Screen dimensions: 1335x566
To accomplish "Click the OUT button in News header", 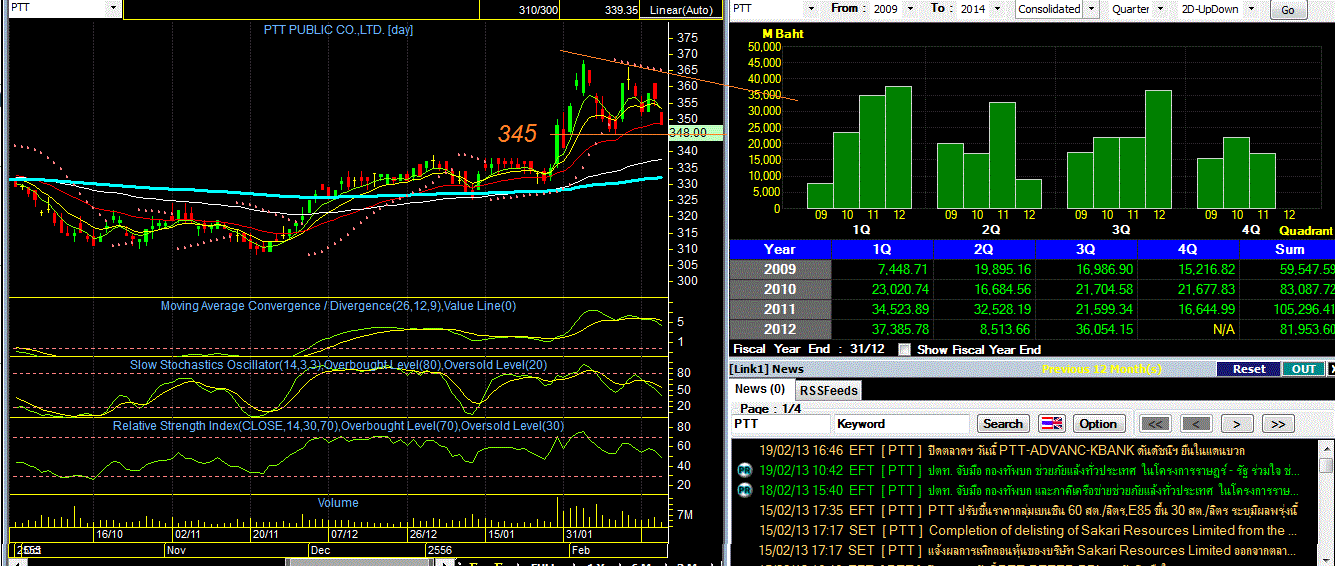I will point(1304,369).
